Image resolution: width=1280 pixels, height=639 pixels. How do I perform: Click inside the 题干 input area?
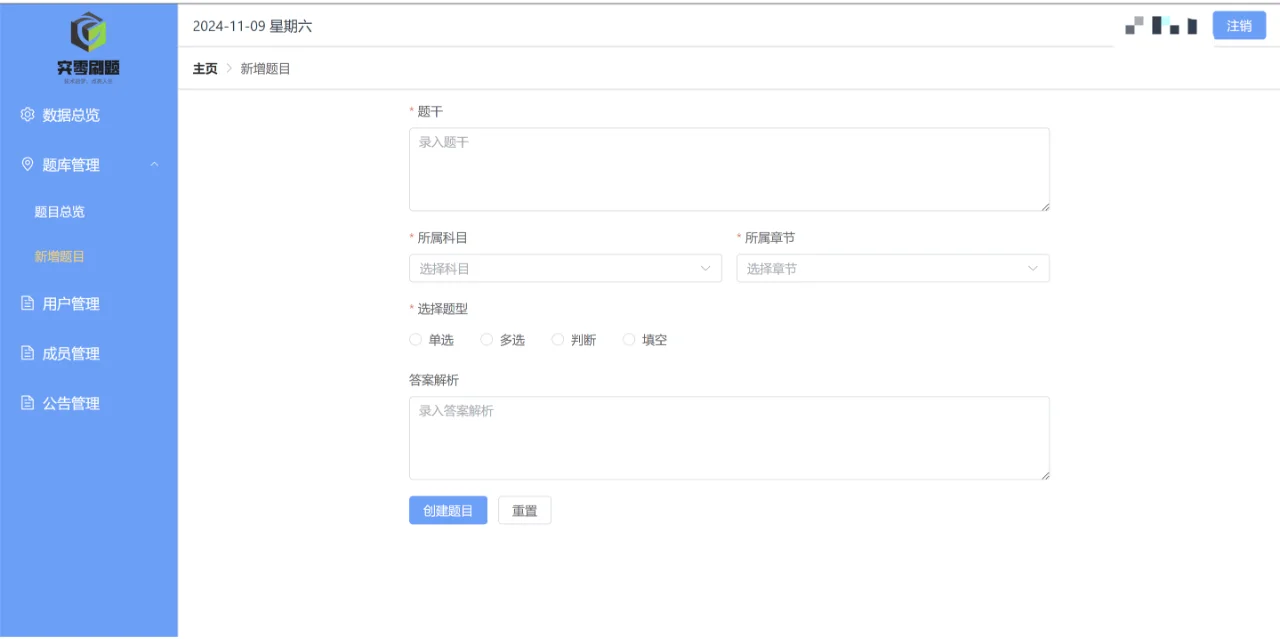click(x=729, y=168)
